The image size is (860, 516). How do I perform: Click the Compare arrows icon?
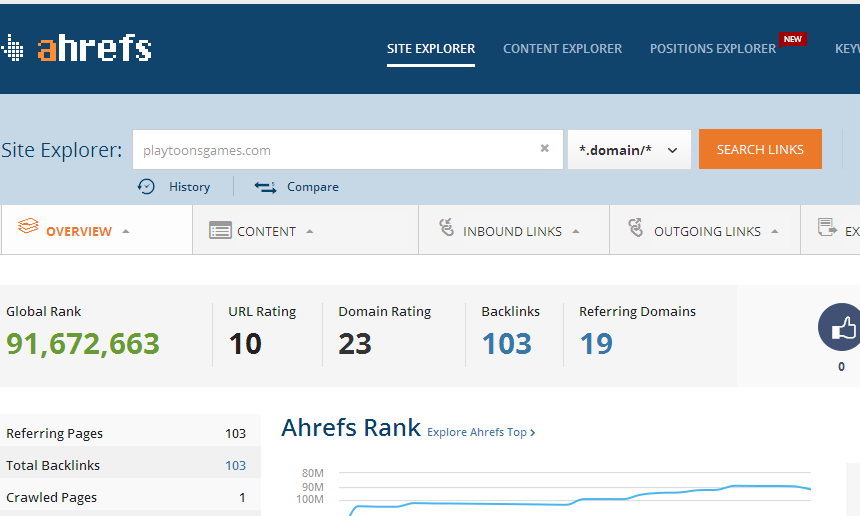pyautogui.click(x=265, y=186)
